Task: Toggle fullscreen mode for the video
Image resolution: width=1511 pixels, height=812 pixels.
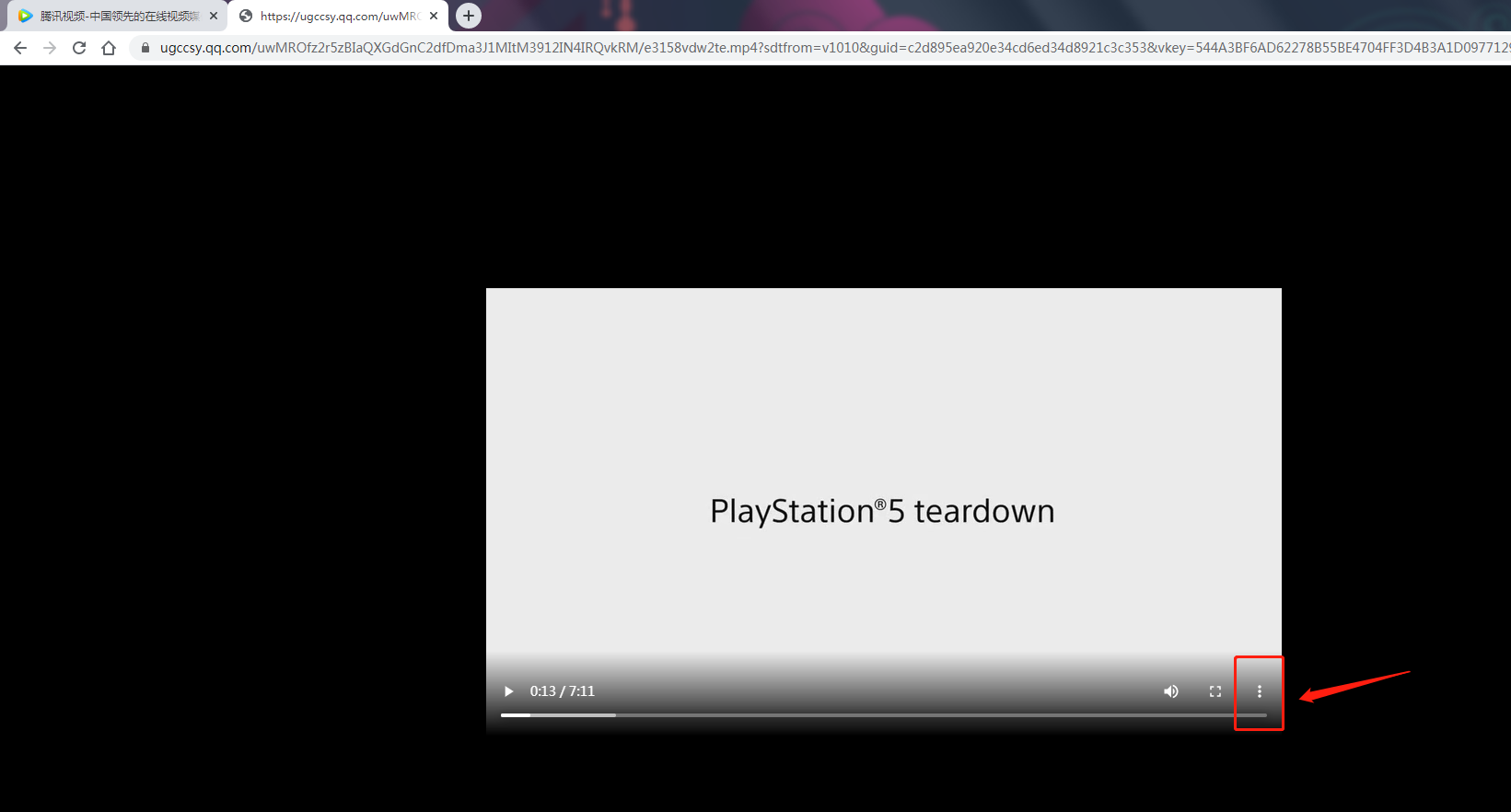Action: coord(1215,691)
